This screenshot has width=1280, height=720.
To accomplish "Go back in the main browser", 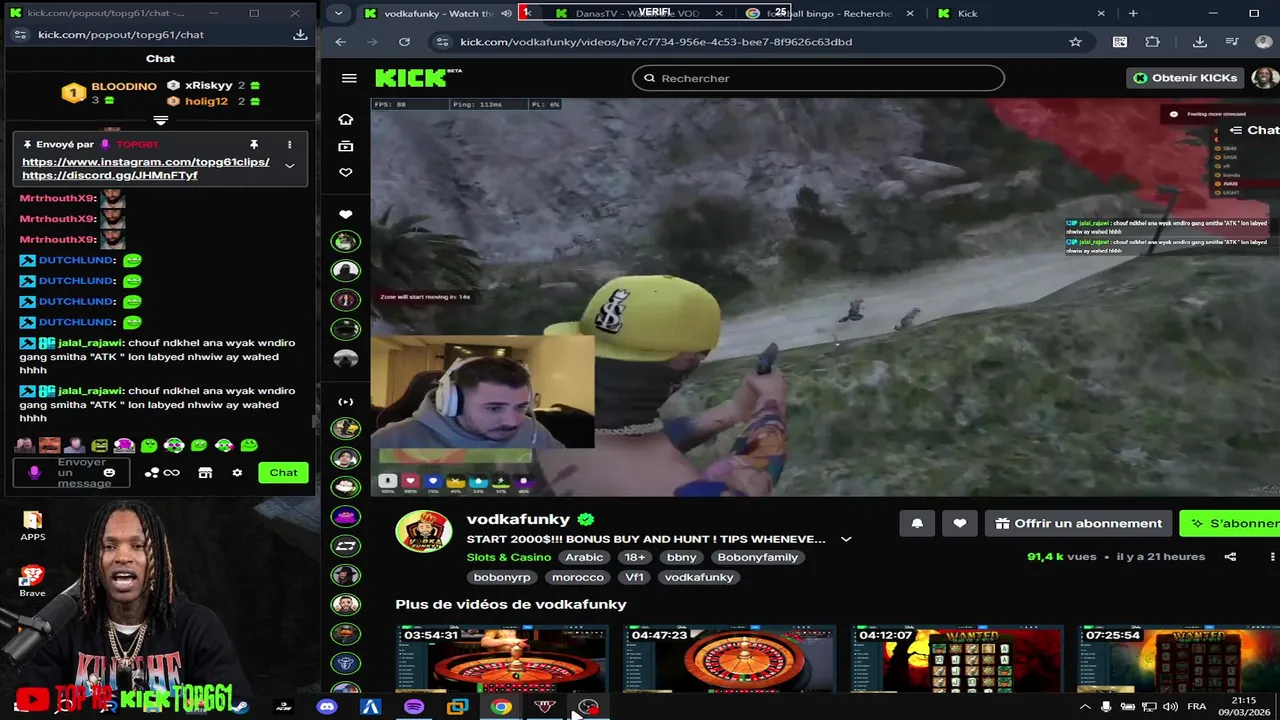I will coord(340,42).
